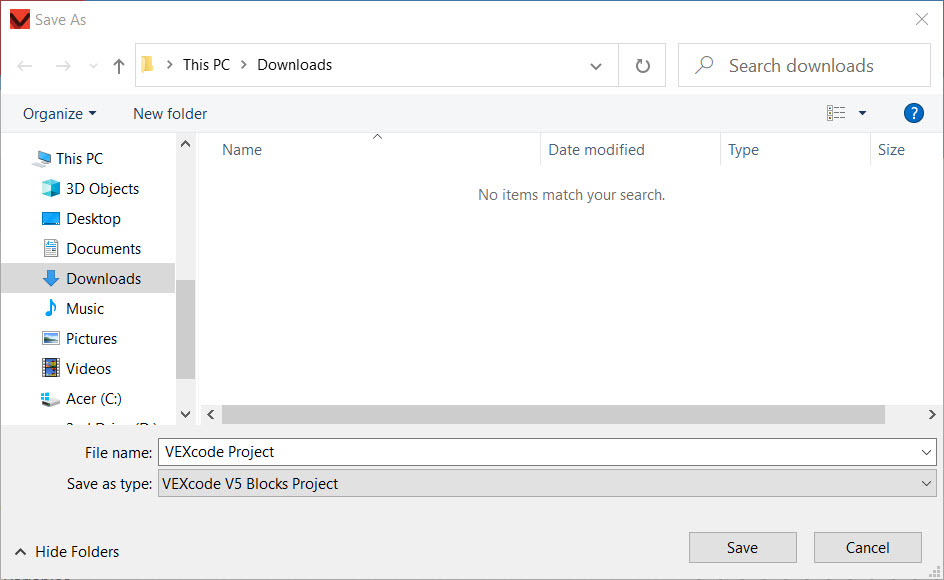Click the VEXcode logo in title bar
Viewport: 944px width, 580px height.
[20, 19]
